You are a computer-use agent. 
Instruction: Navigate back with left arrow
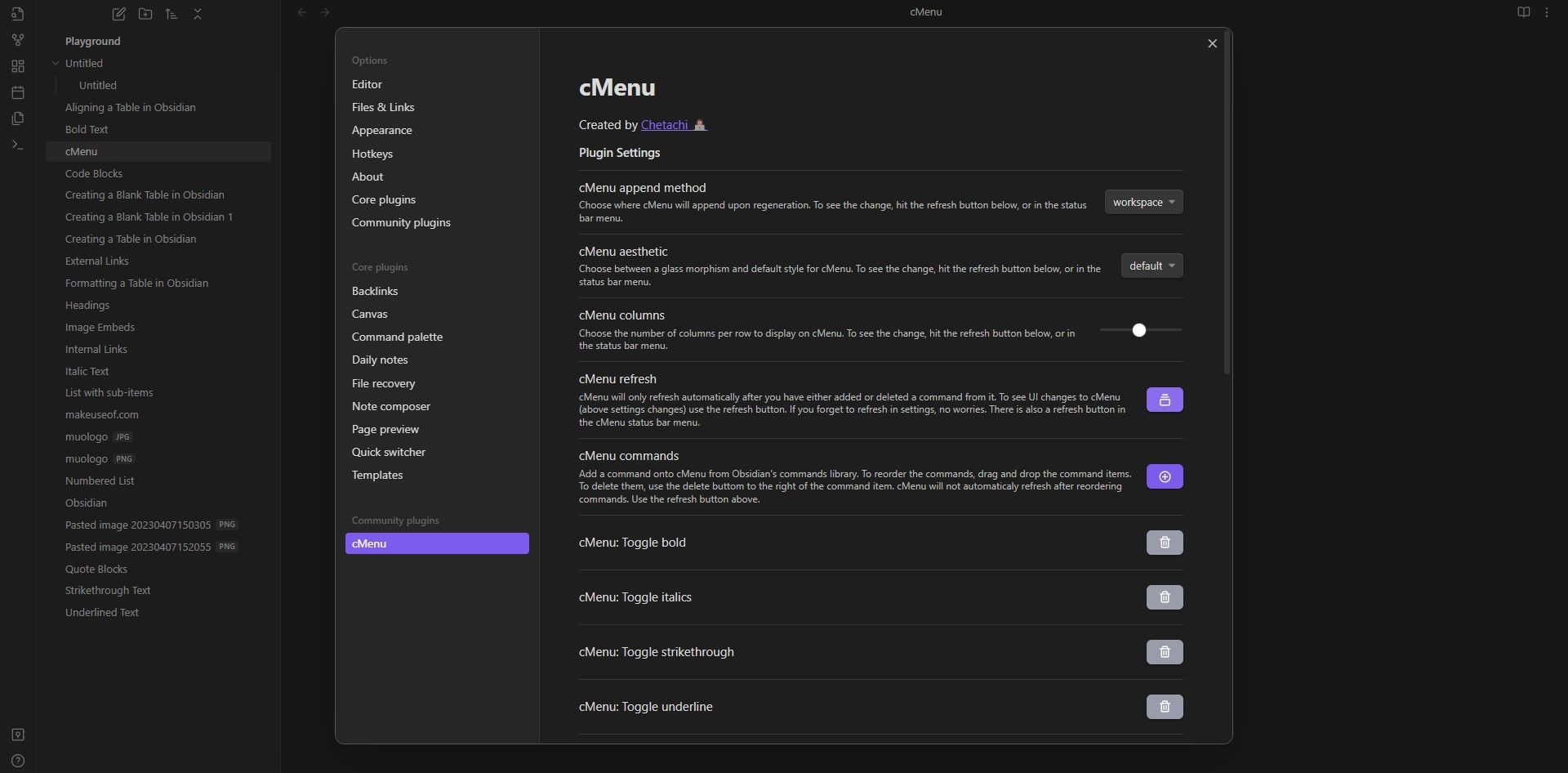coord(302,12)
